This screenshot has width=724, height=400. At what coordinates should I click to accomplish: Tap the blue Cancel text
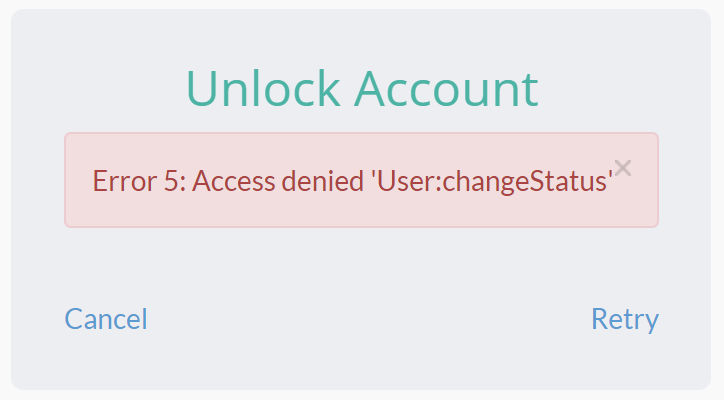point(106,319)
